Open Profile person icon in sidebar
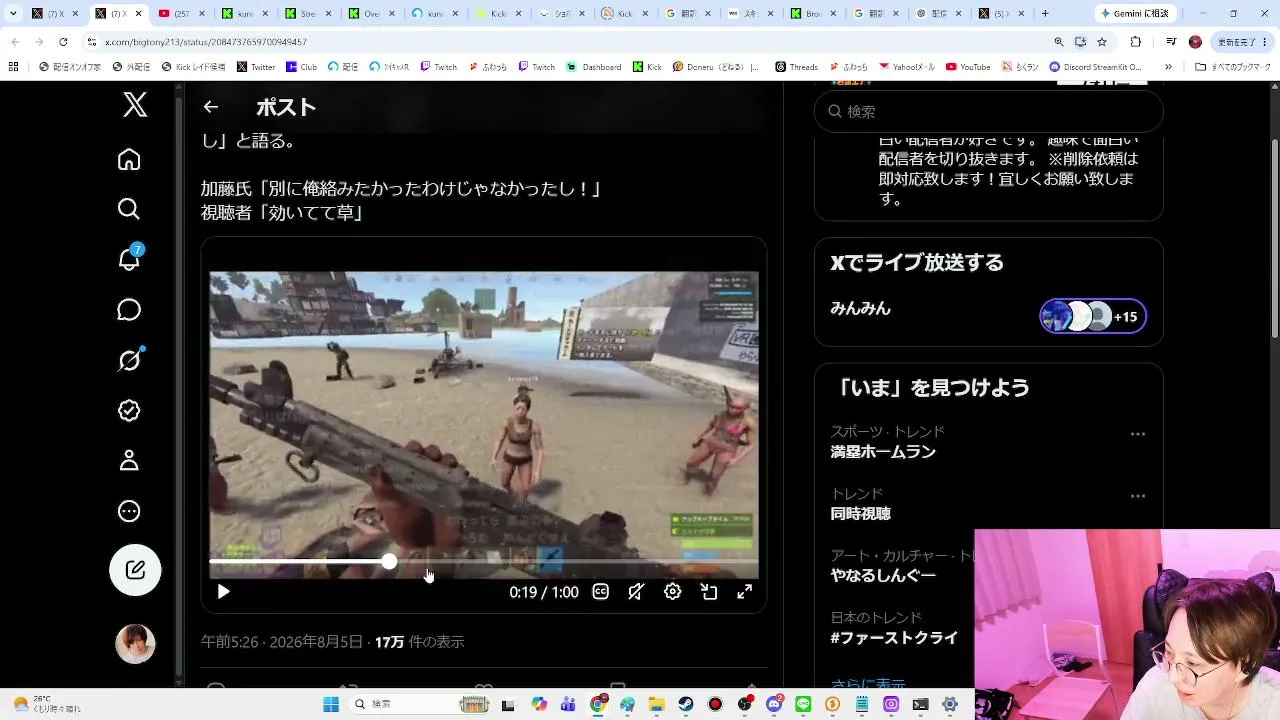The image size is (1280, 720). (129, 461)
